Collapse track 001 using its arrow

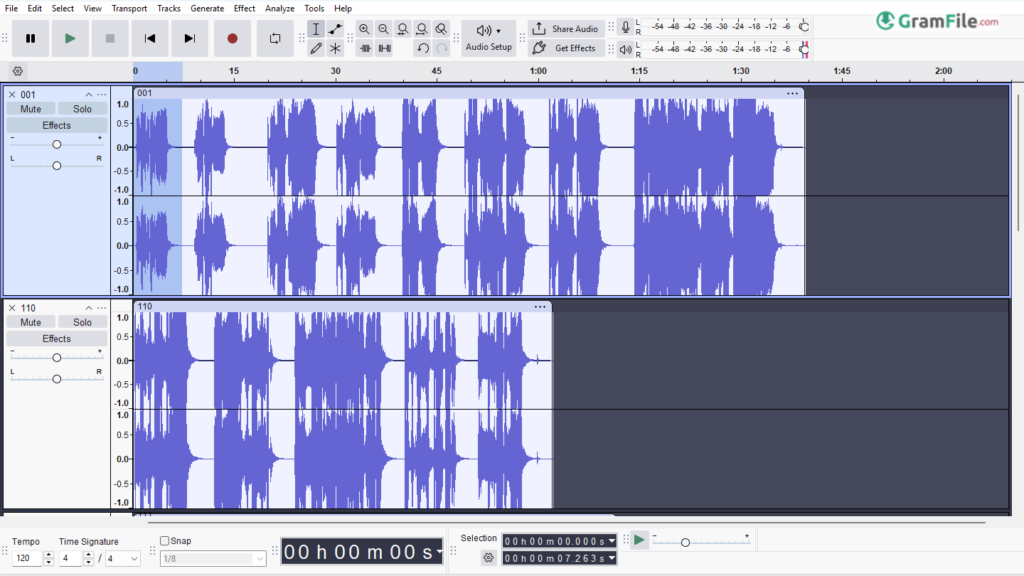pos(88,95)
